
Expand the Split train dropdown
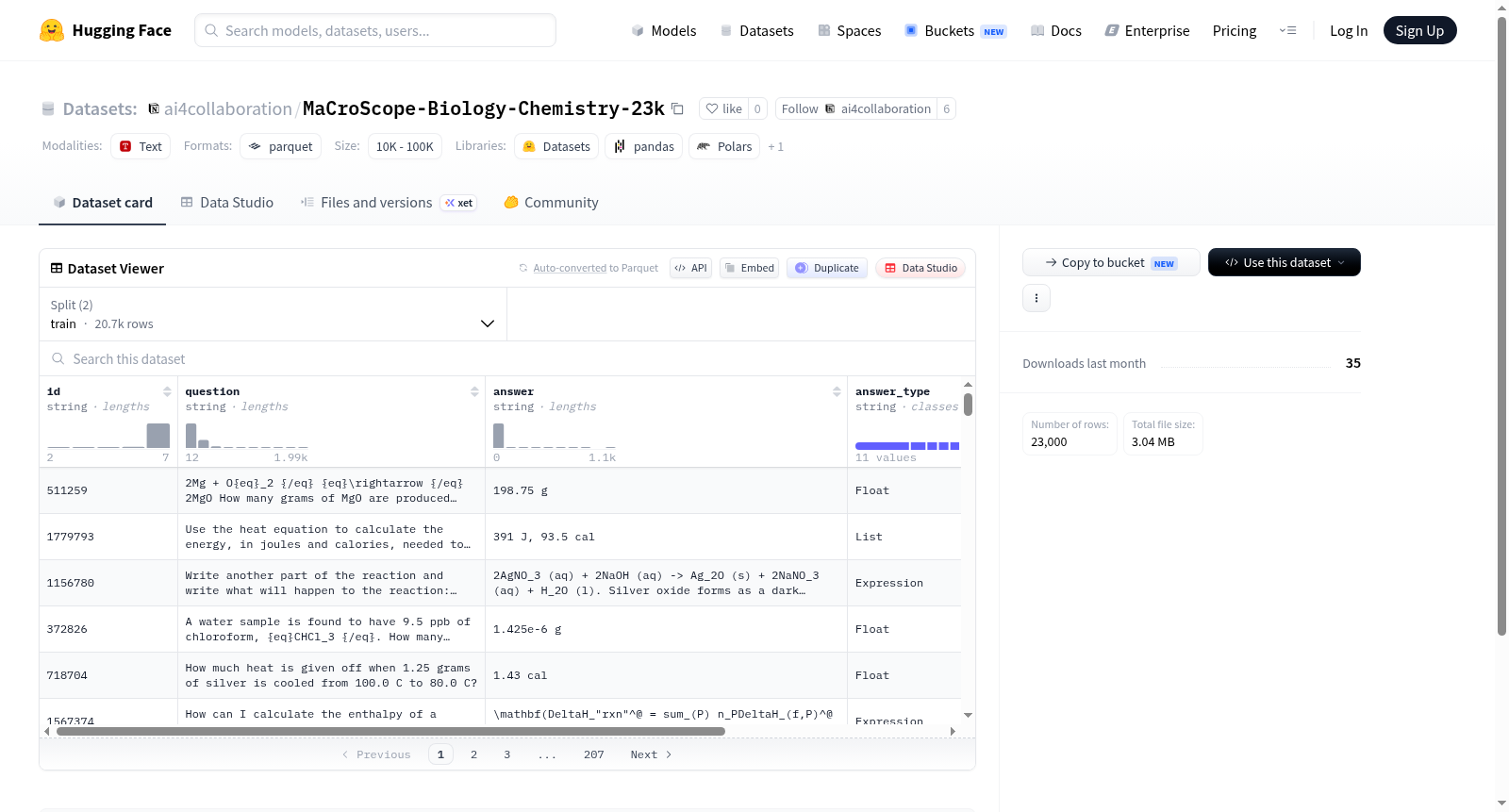(274, 314)
